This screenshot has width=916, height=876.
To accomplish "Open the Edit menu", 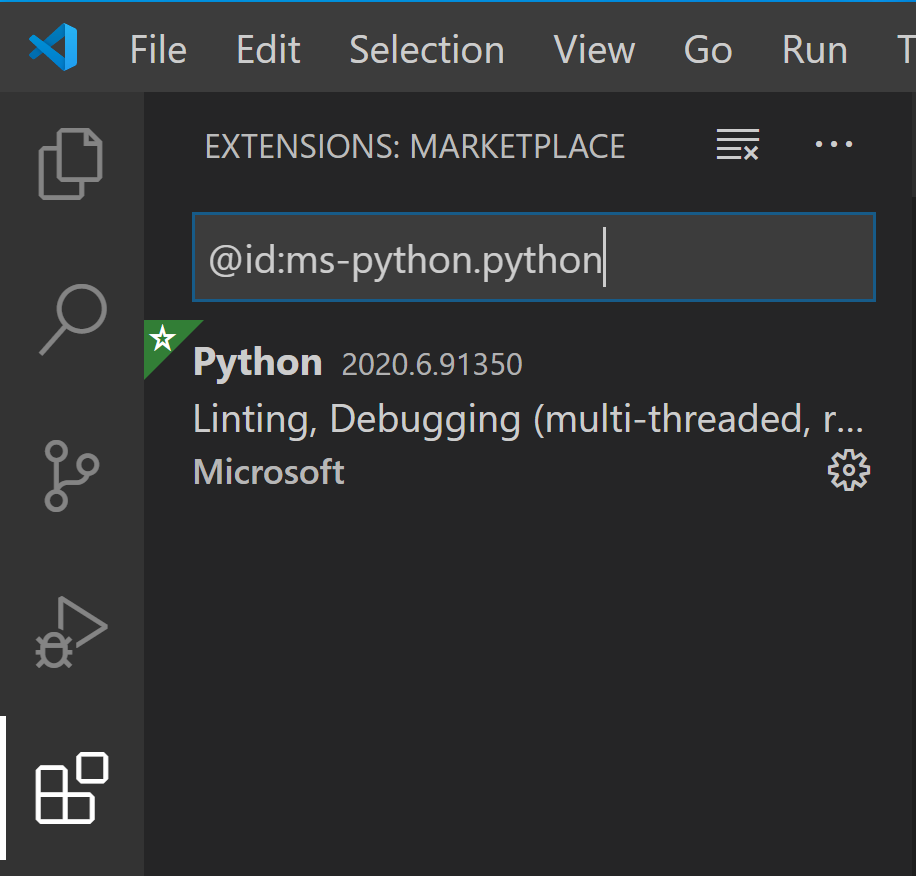I will 268,50.
